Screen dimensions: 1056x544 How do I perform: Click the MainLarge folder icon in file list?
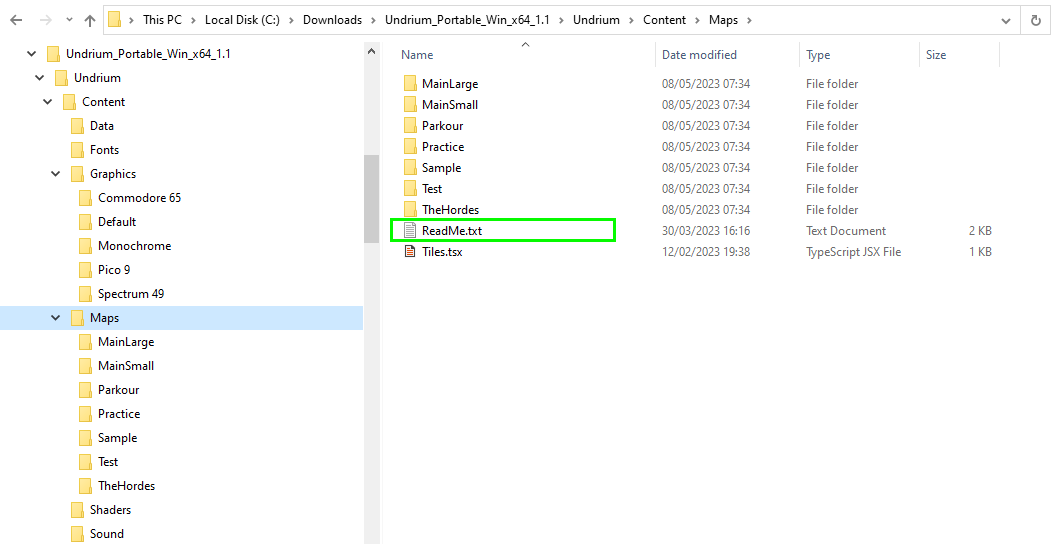pos(410,83)
